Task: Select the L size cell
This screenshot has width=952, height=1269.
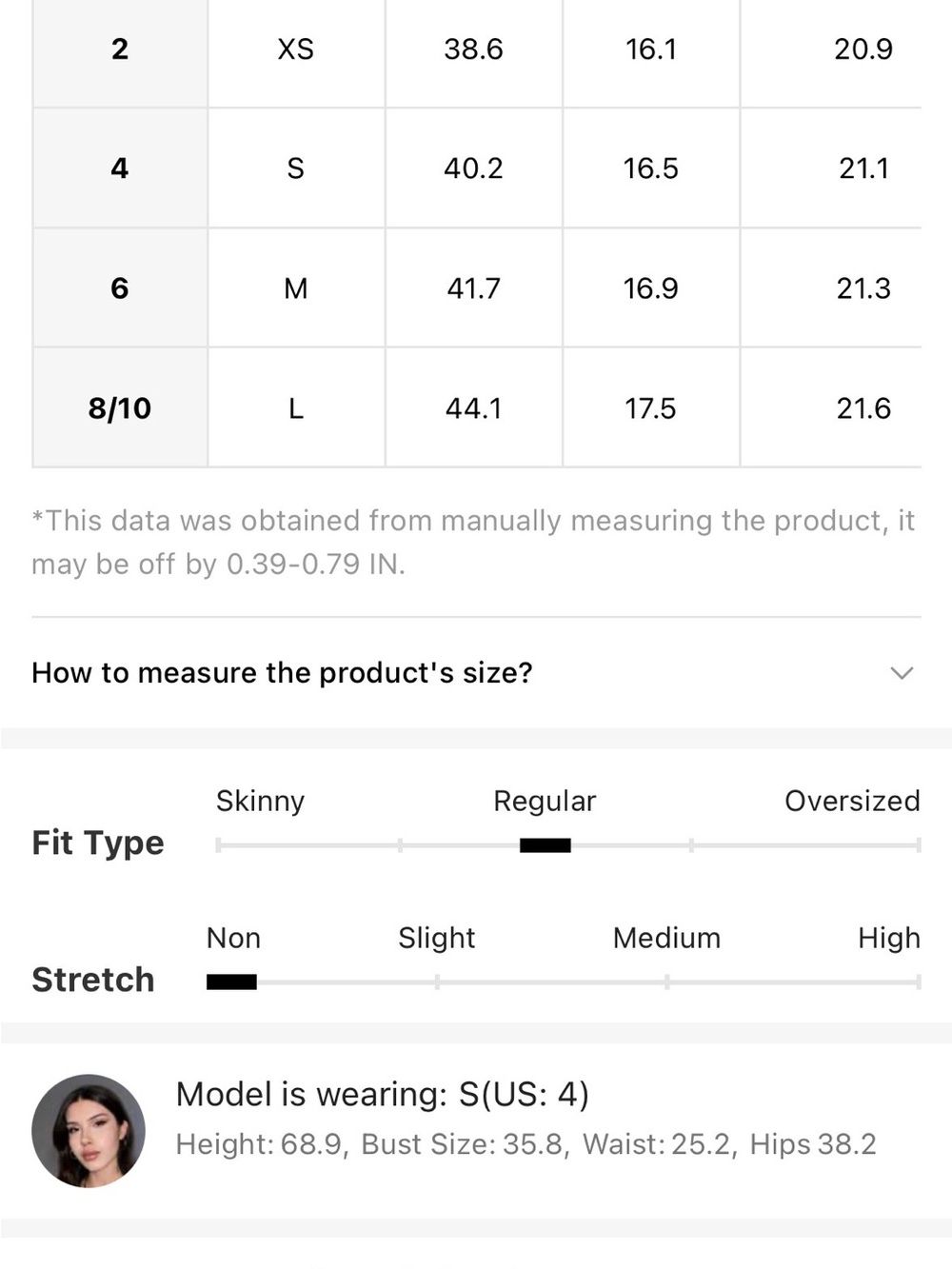Action: [x=296, y=408]
